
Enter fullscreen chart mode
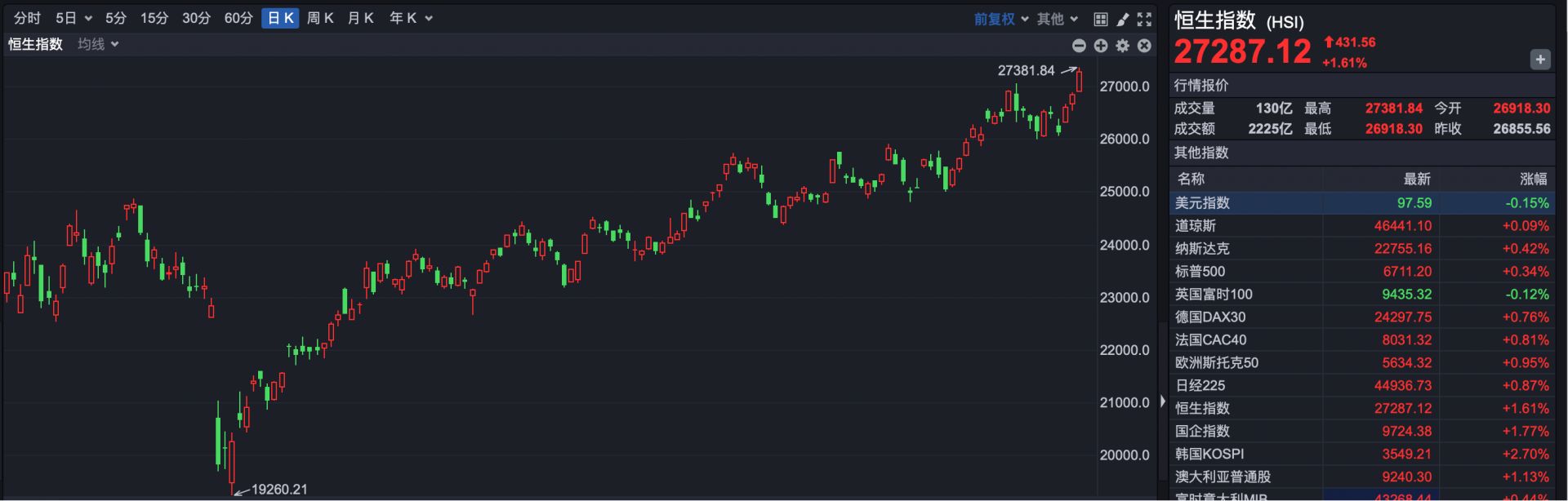point(1144,19)
